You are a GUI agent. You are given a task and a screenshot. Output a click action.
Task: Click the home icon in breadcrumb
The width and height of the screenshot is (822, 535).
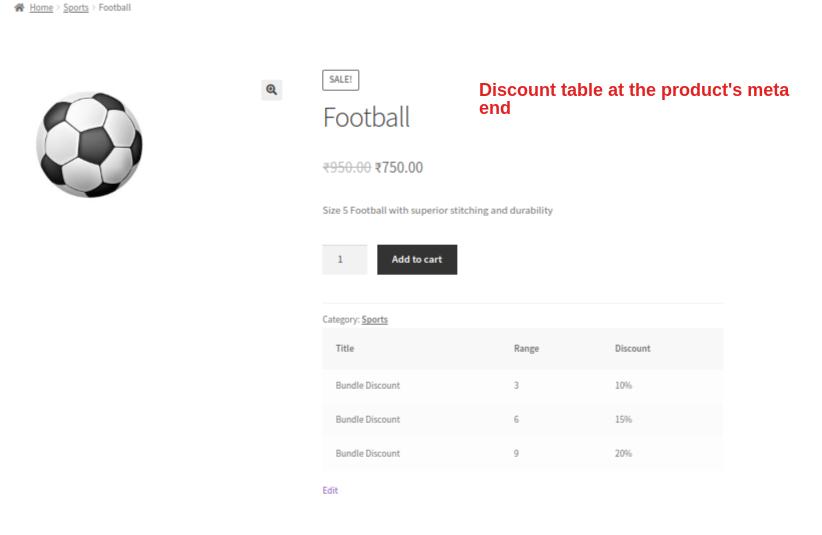19,7
